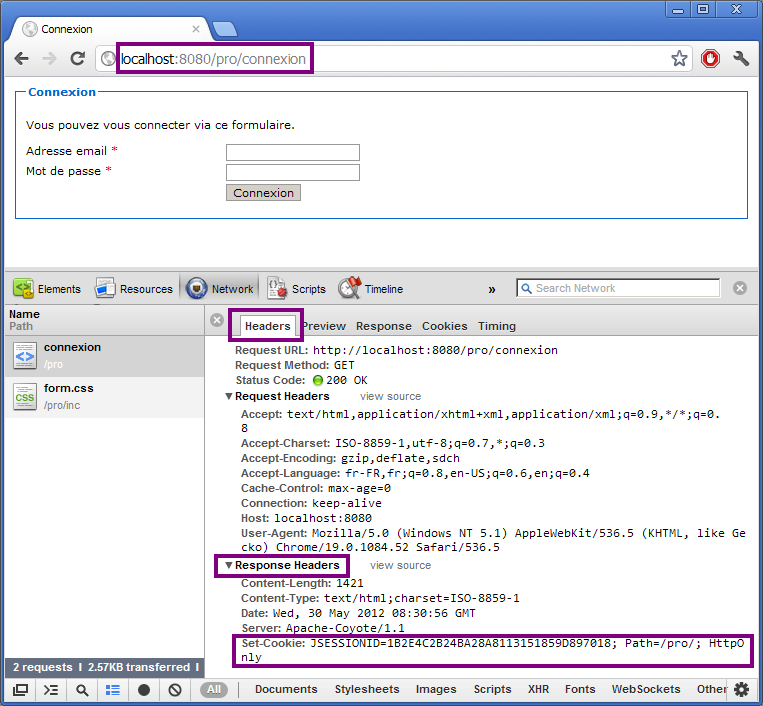Filter the network log by Other

[x=711, y=689]
